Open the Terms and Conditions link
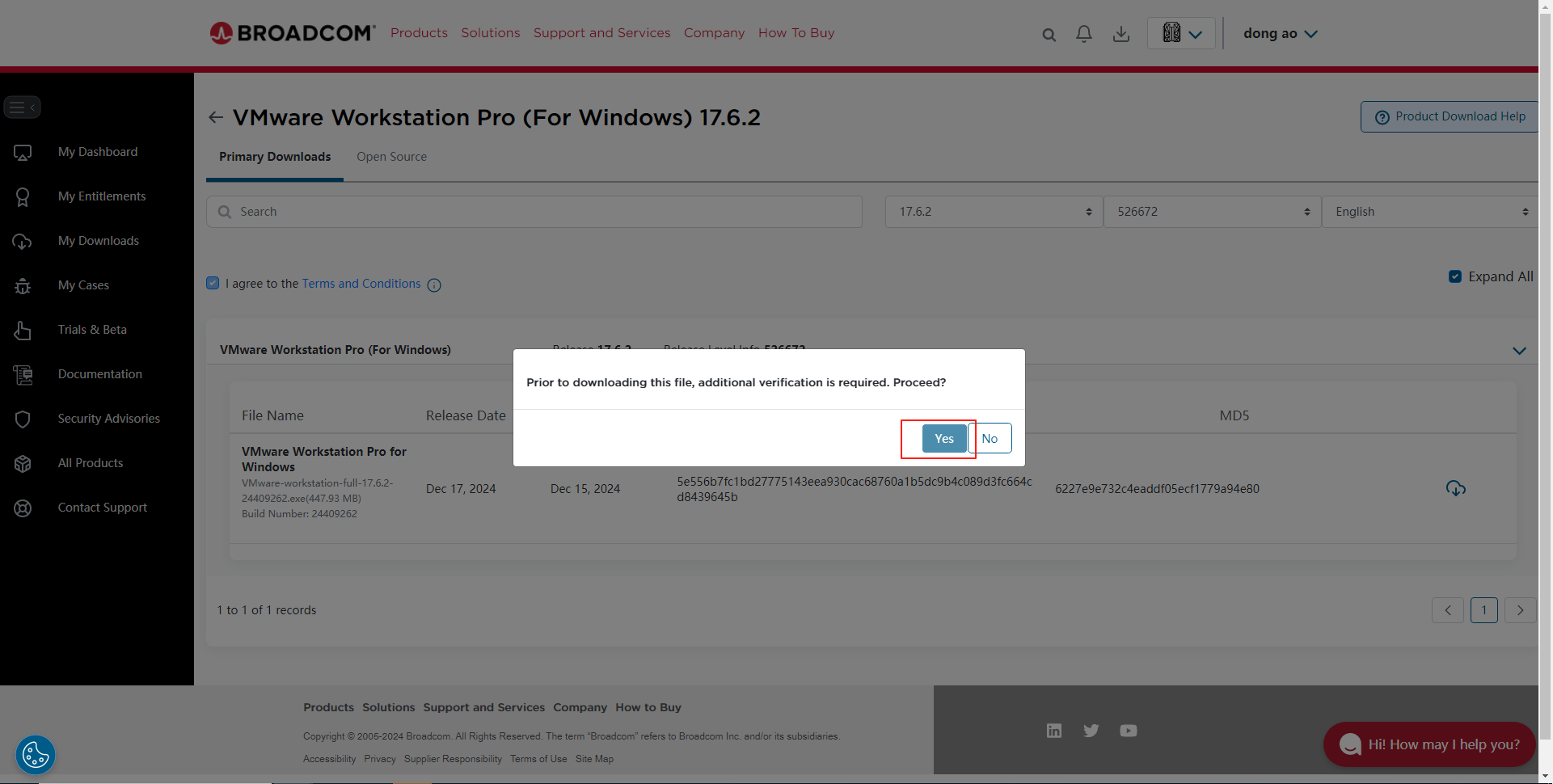 pyautogui.click(x=361, y=284)
